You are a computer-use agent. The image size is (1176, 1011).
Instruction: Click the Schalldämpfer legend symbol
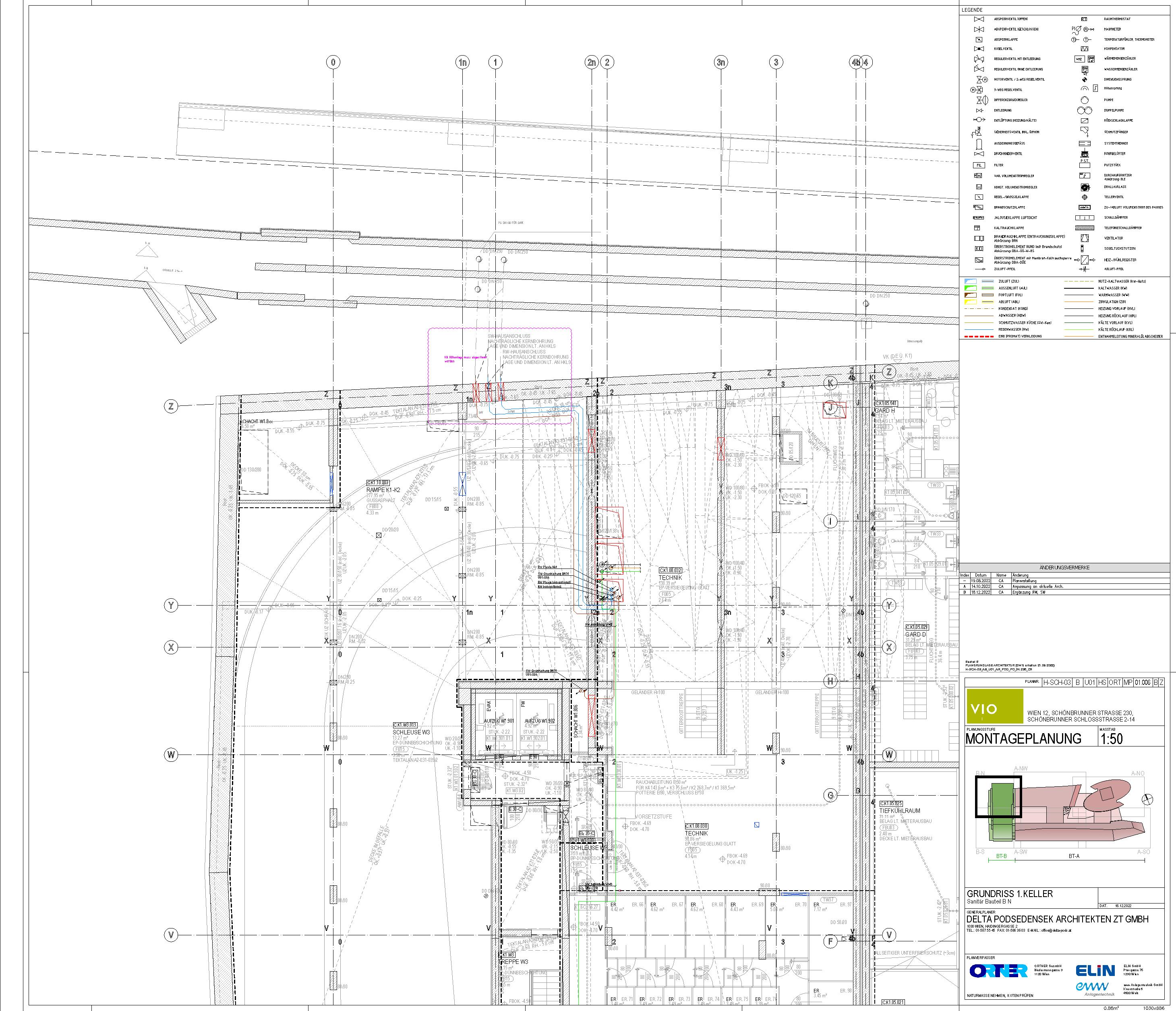[1085, 218]
